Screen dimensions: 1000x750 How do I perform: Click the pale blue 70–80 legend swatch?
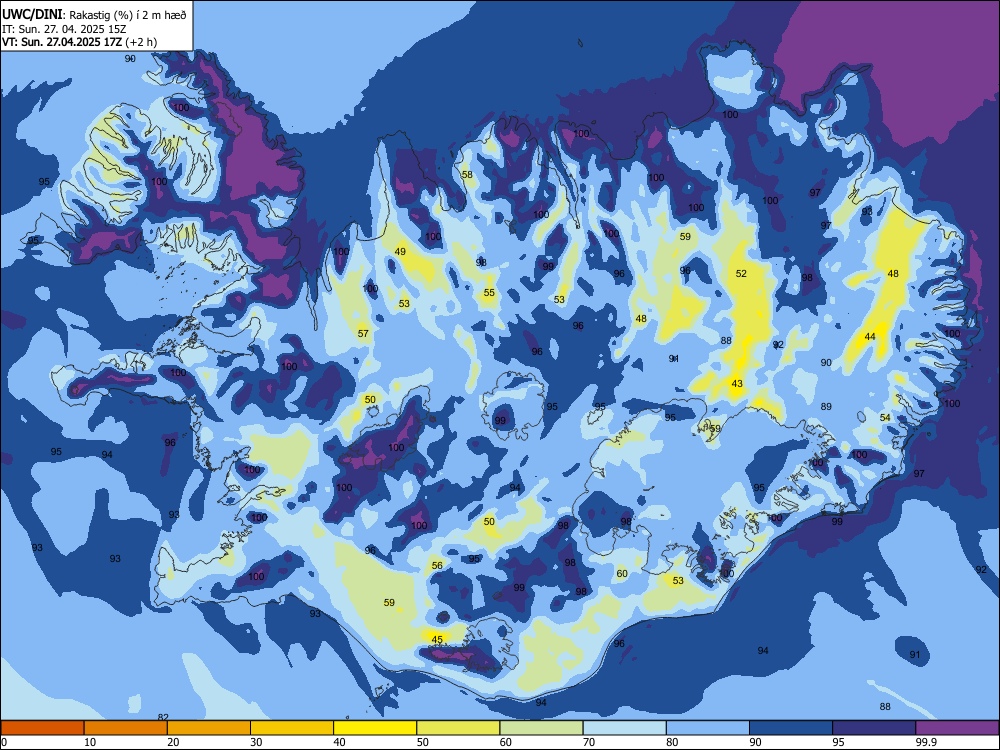click(x=624, y=727)
